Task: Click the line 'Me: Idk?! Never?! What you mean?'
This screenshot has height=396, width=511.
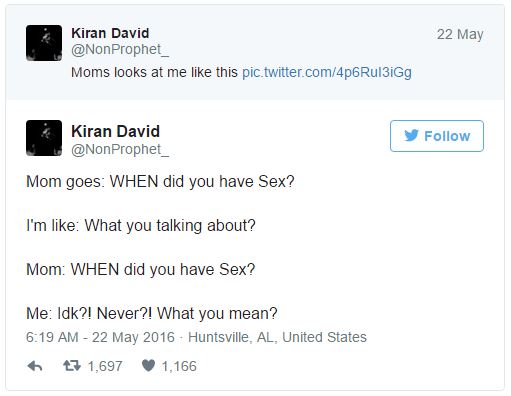Action: click(152, 313)
